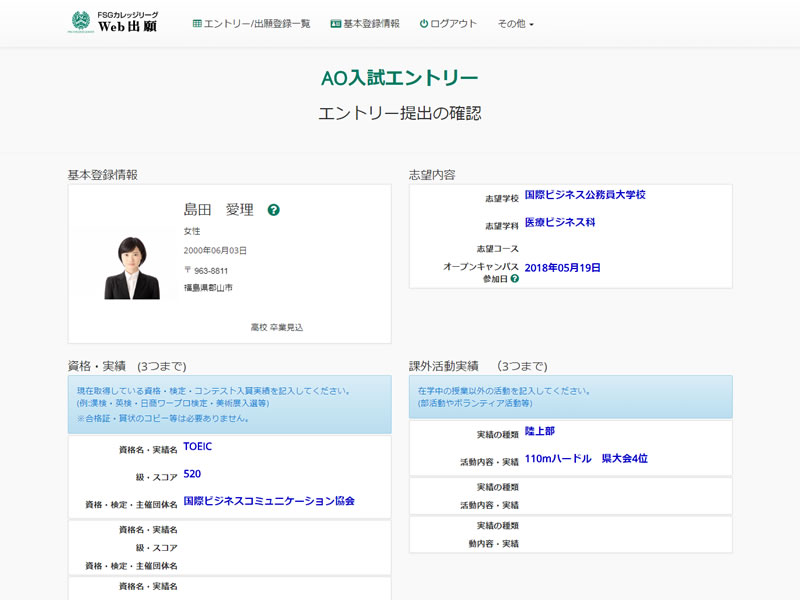Image resolution: width=800 pixels, height=600 pixels.
Task: Click the Web出願 title text in header
Action: [128, 27]
